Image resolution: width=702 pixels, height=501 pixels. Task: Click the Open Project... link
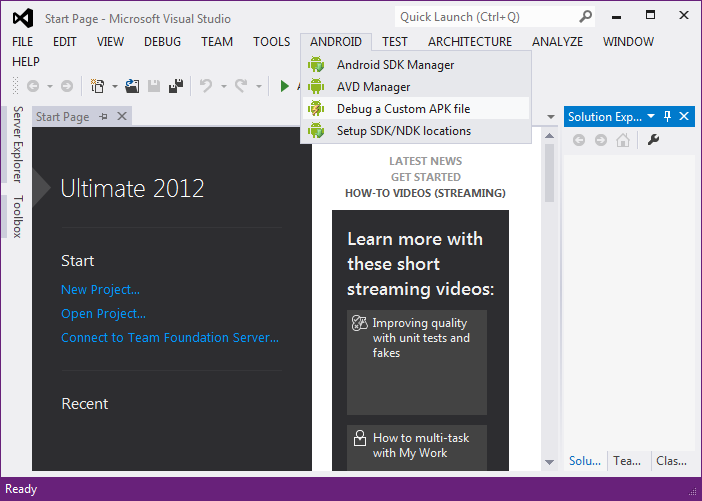pos(103,313)
